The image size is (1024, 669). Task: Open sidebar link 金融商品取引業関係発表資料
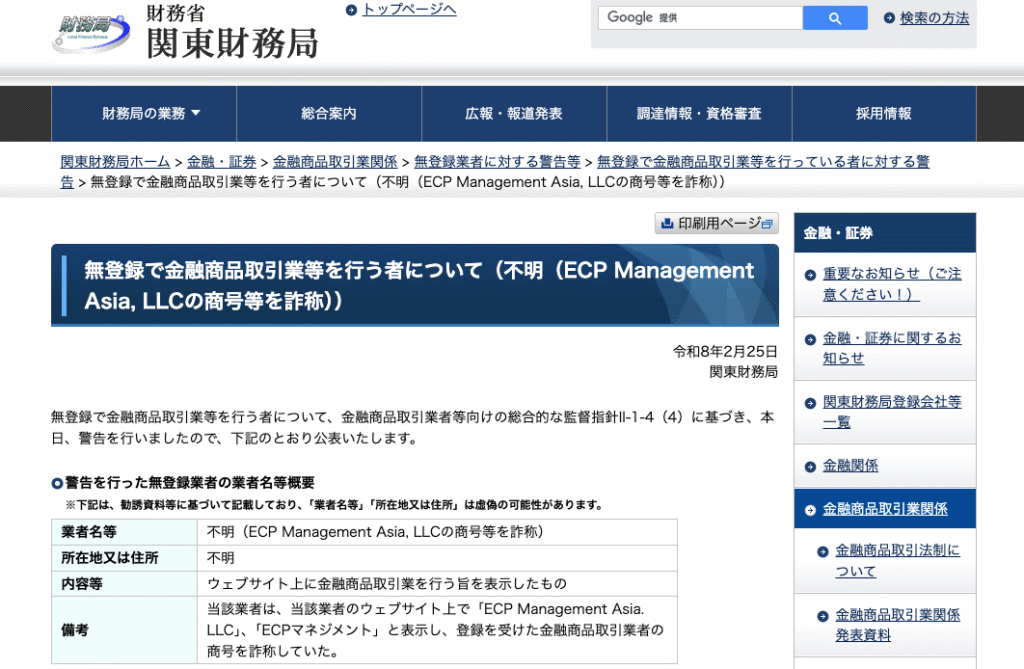pyautogui.click(x=897, y=625)
